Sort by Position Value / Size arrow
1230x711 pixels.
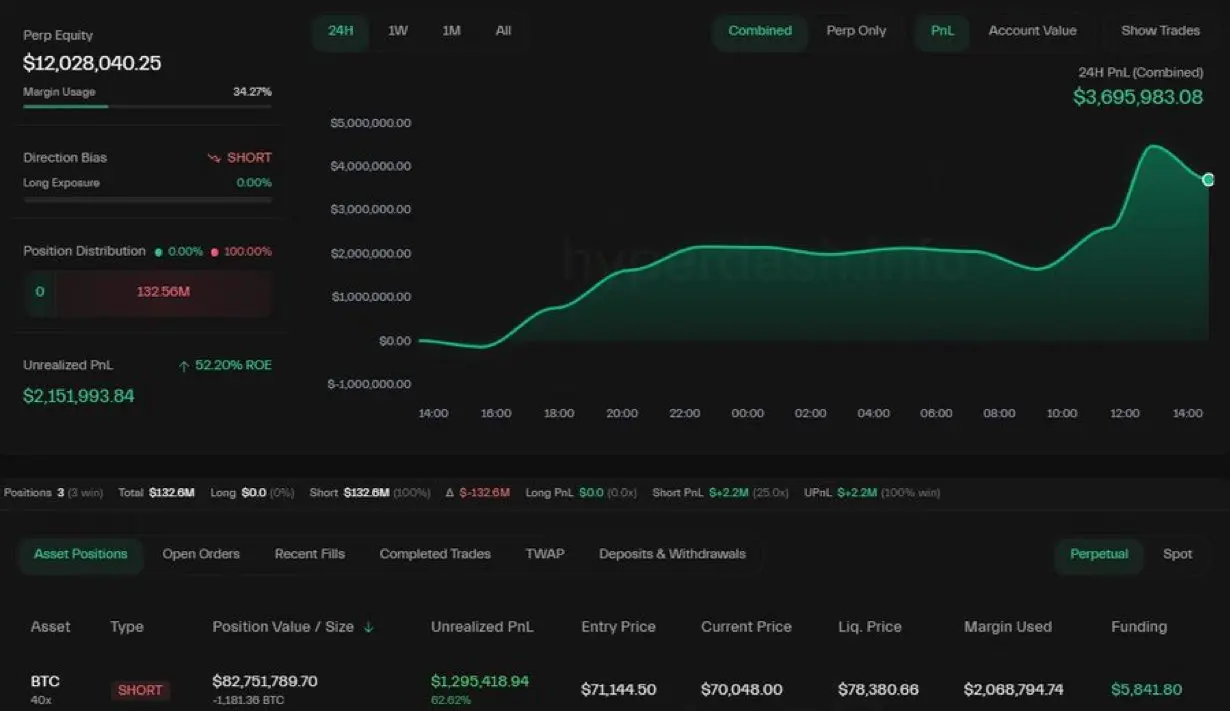pos(368,628)
